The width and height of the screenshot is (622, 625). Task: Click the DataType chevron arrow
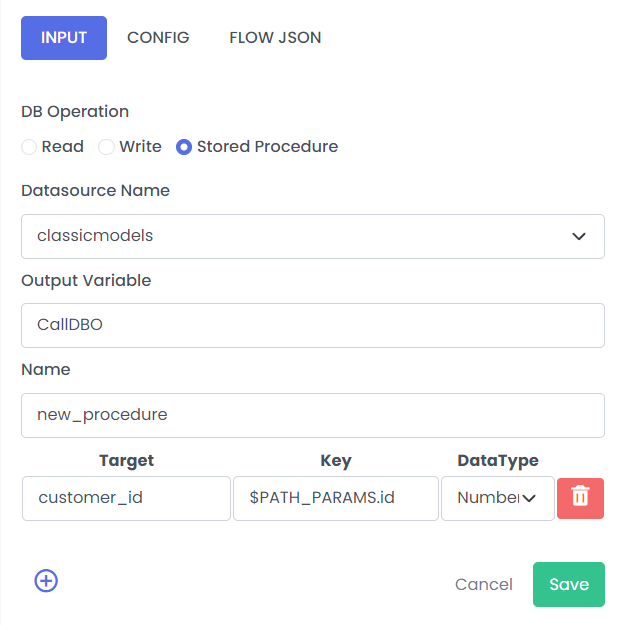(x=529, y=498)
